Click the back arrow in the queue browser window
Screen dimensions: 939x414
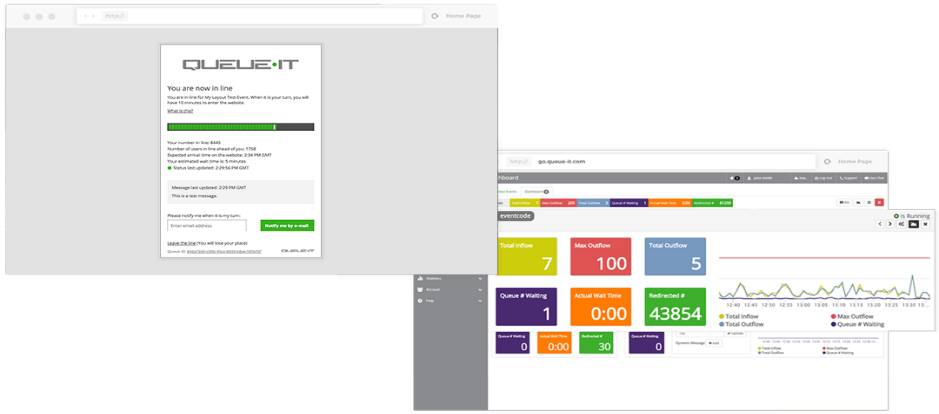(86, 16)
